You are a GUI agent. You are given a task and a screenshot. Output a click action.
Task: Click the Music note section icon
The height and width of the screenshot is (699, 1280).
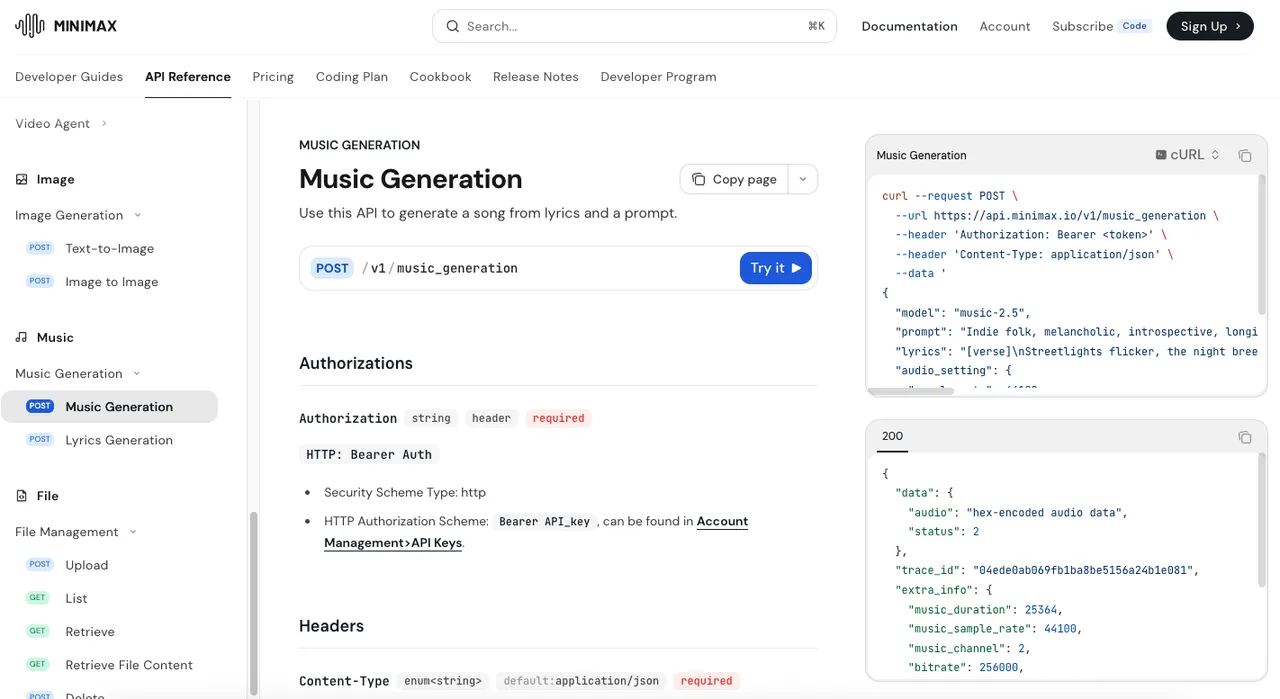click(22, 338)
